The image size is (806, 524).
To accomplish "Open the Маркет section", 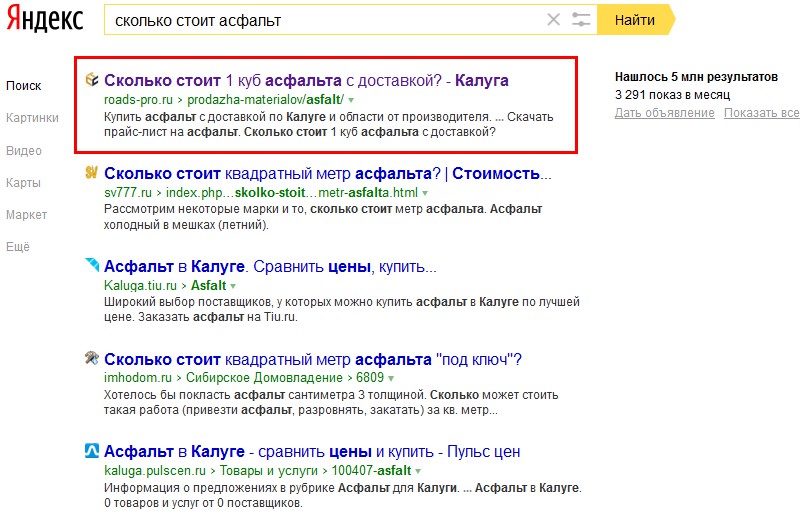I will pos(26,215).
